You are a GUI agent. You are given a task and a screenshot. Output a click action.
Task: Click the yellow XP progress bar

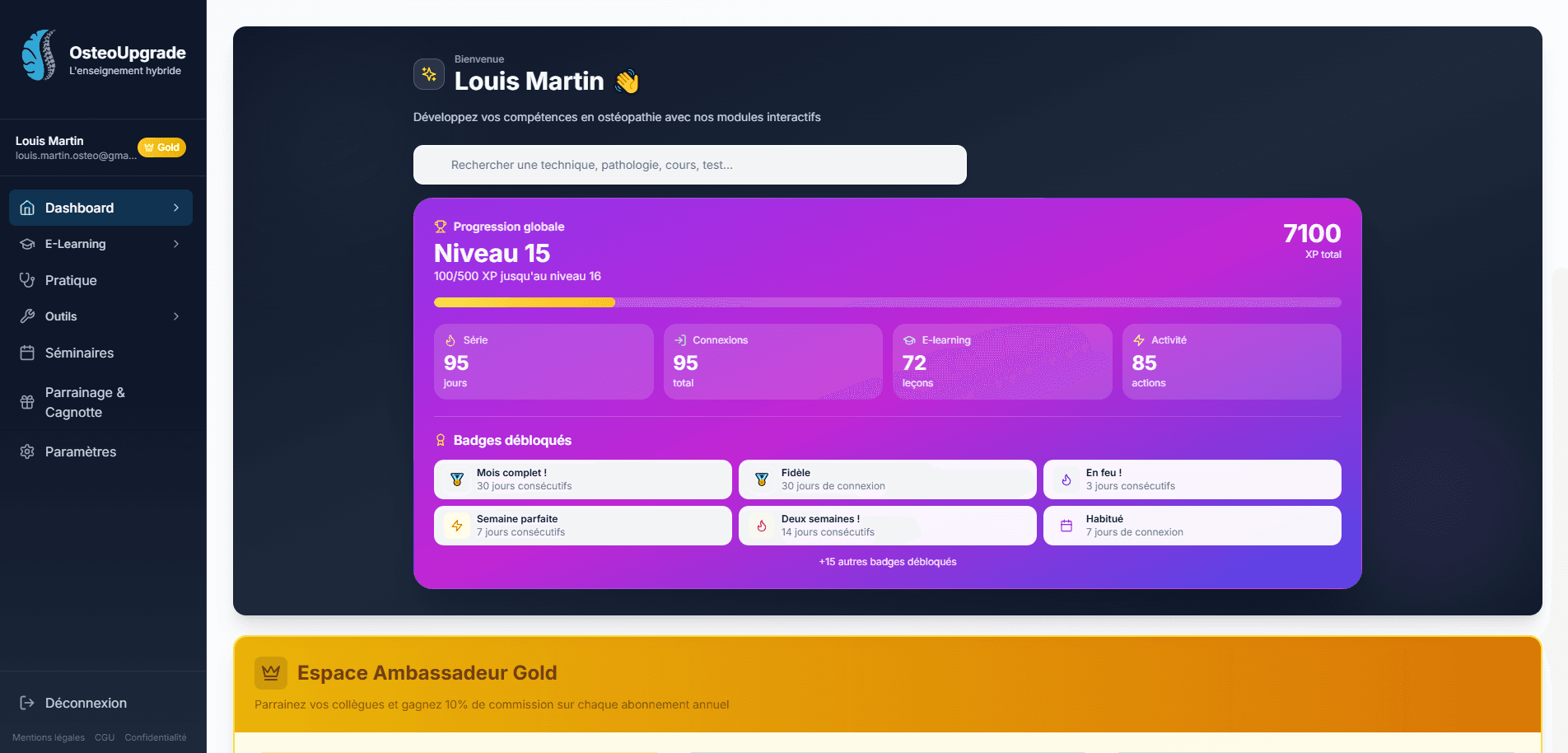(525, 302)
